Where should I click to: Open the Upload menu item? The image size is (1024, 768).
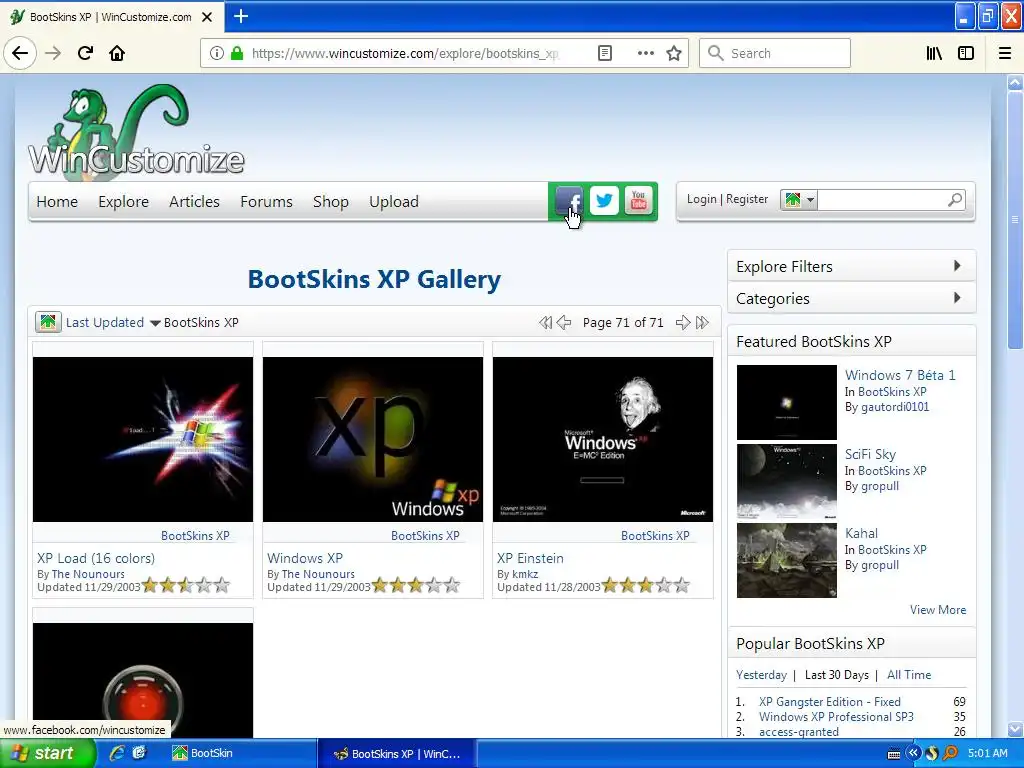(394, 202)
